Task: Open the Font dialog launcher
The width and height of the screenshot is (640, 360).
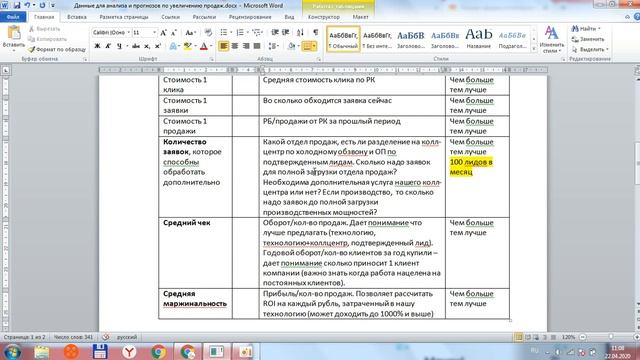Action: [212, 60]
